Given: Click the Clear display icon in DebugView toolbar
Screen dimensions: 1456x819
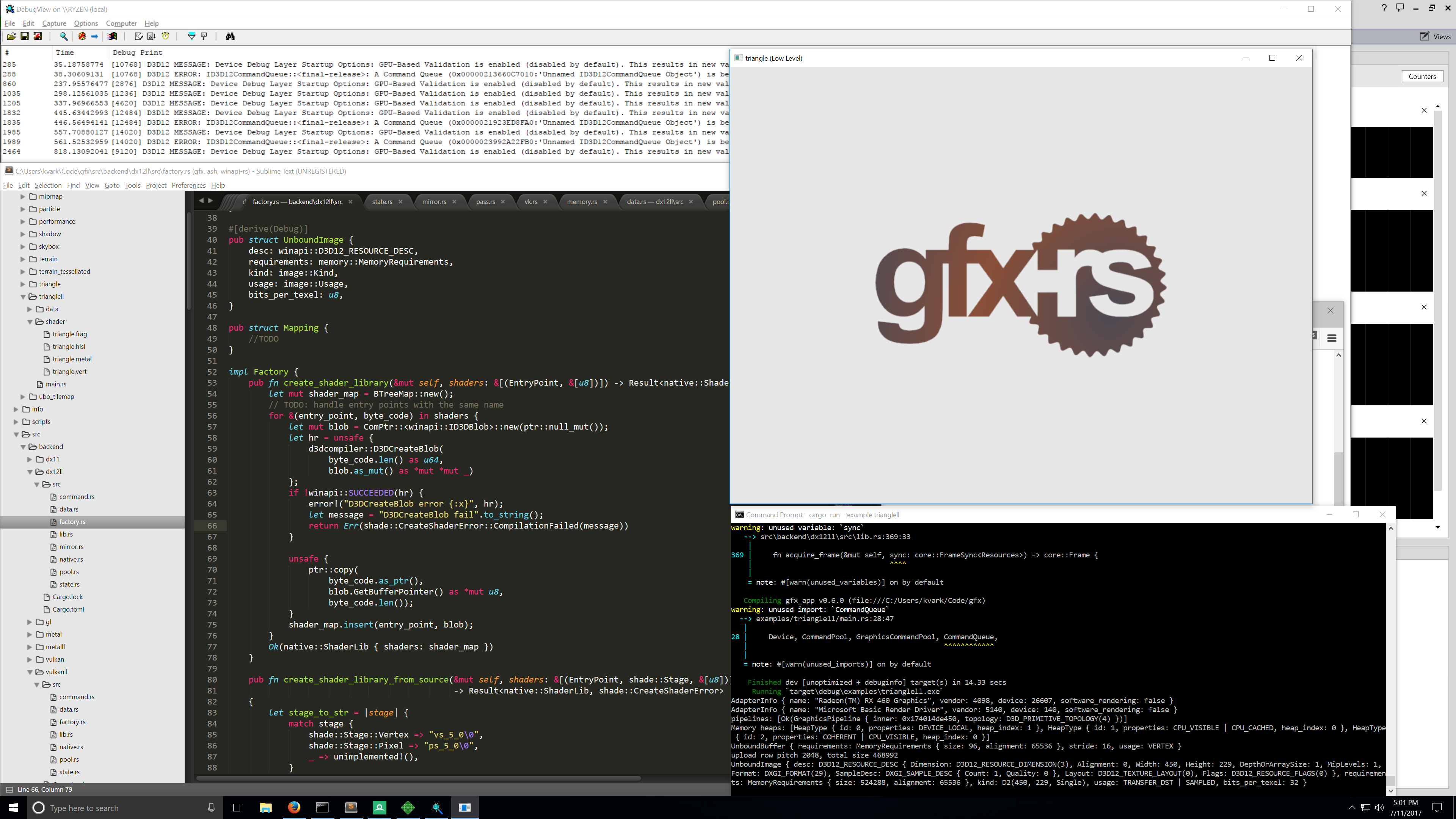Looking at the screenshot, I should click(x=138, y=36).
